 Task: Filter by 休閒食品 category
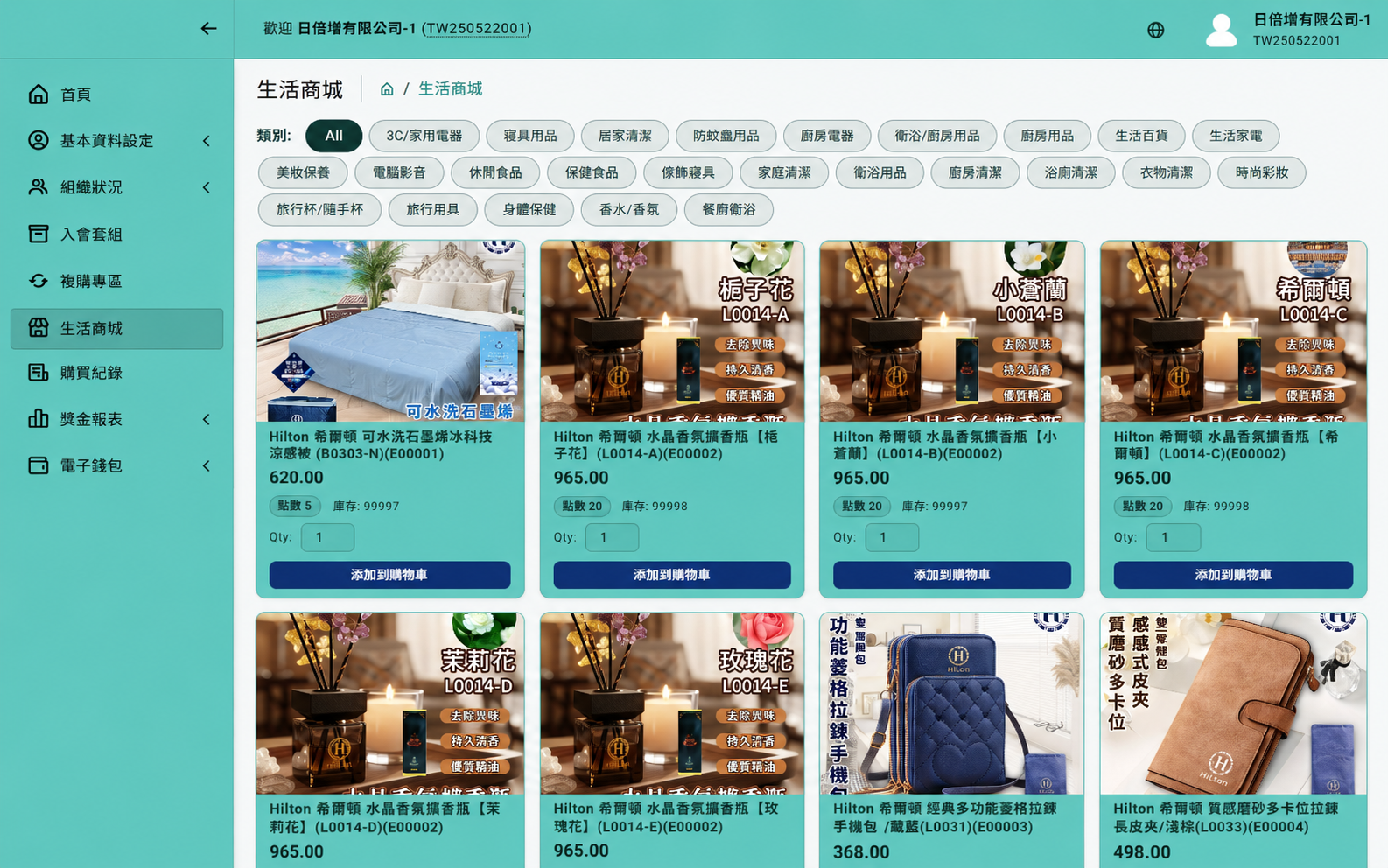(x=495, y=172)
